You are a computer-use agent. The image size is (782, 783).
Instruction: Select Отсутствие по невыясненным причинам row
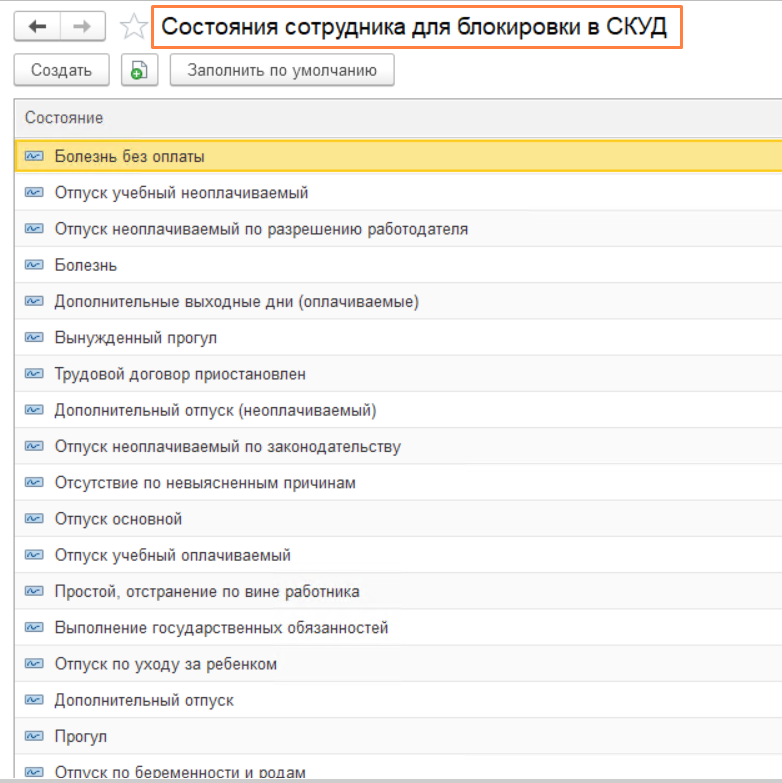[205, 483]
